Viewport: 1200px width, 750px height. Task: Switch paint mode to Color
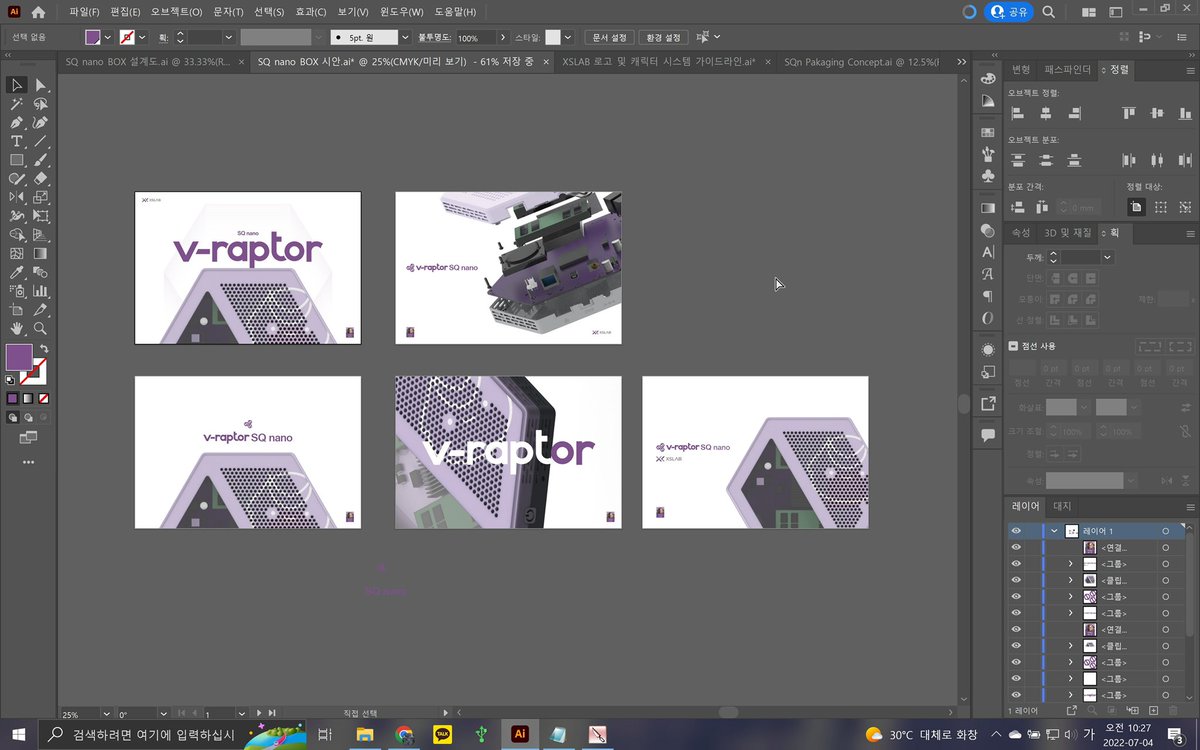13,398
